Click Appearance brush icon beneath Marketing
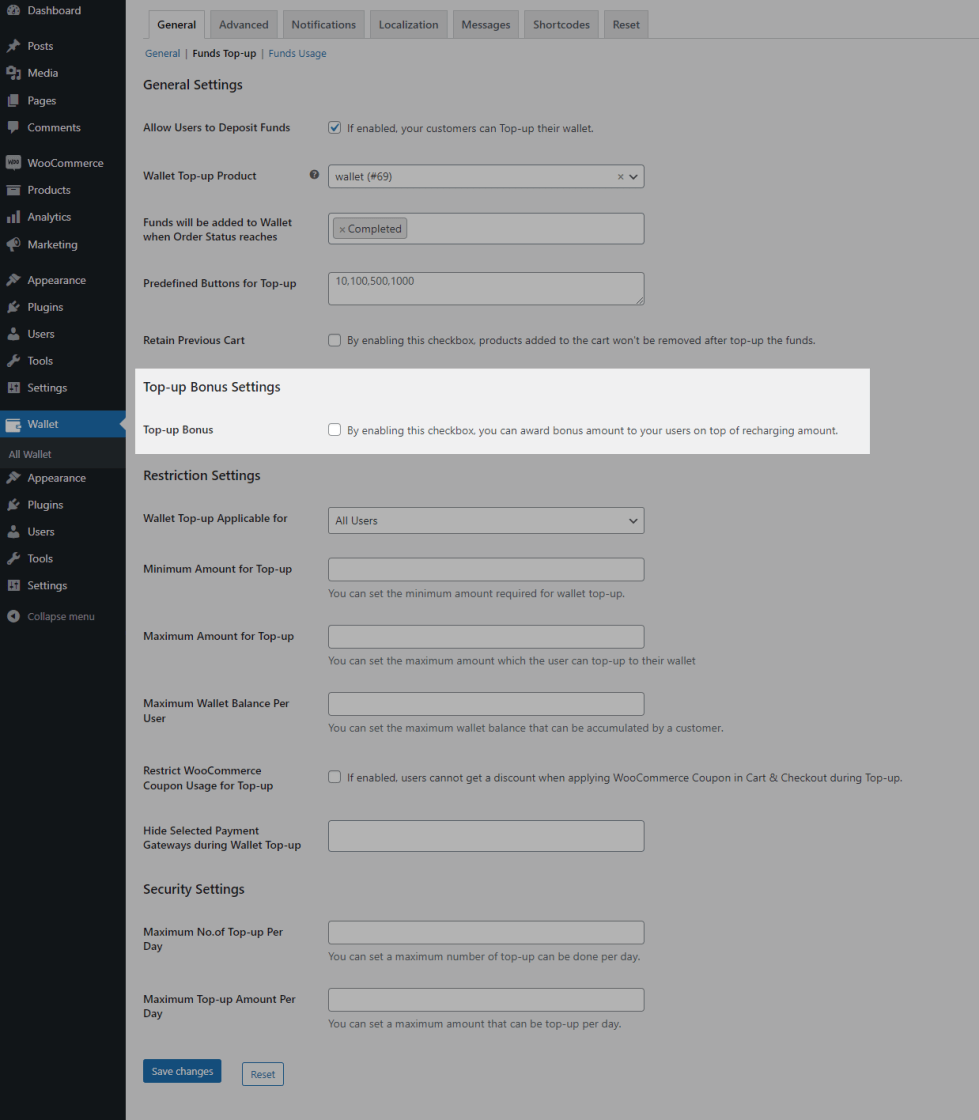Screen dimensions: 979x1120 point(14,280)
